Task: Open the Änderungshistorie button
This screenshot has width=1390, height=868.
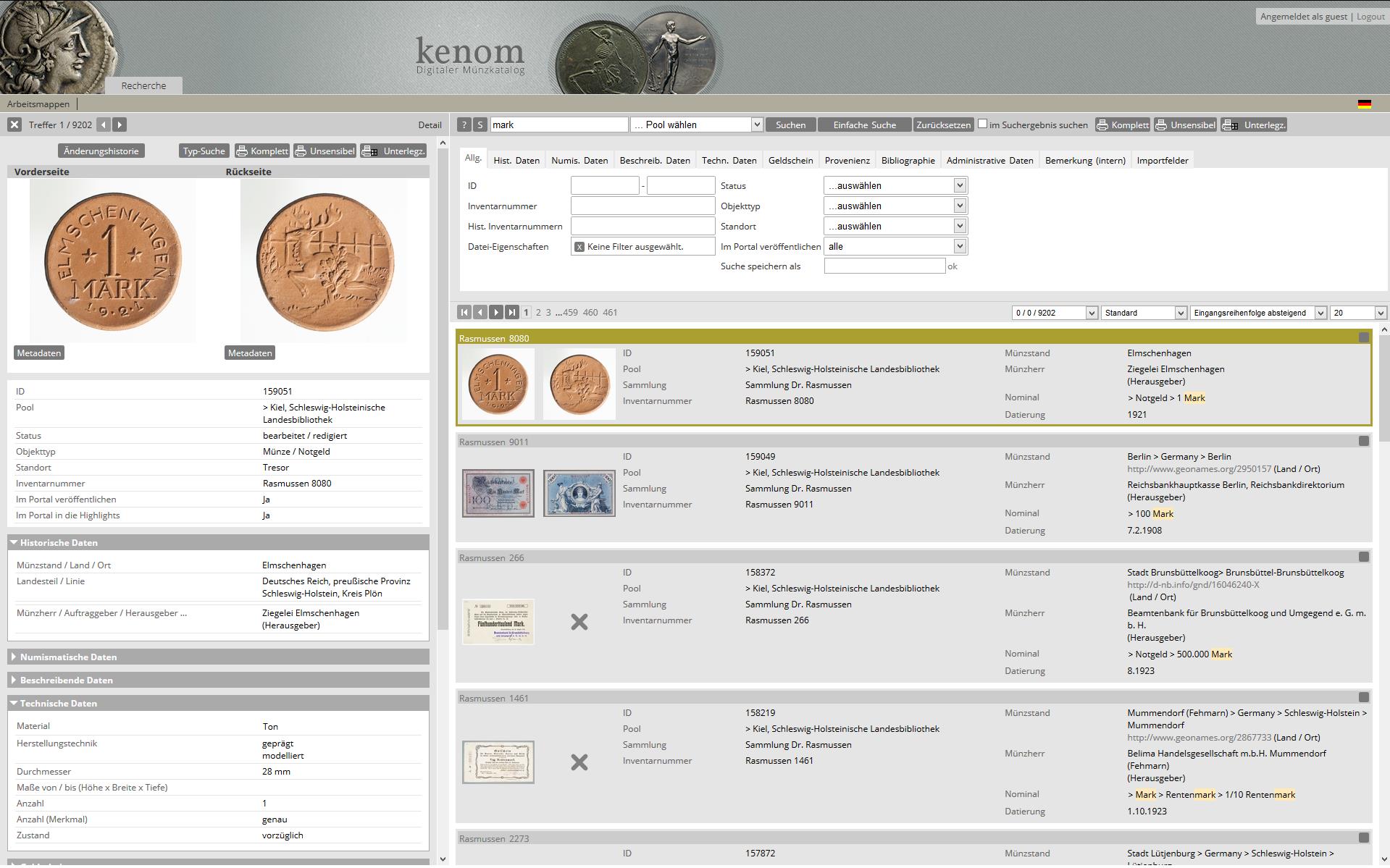Action: (x=101, y=151)
